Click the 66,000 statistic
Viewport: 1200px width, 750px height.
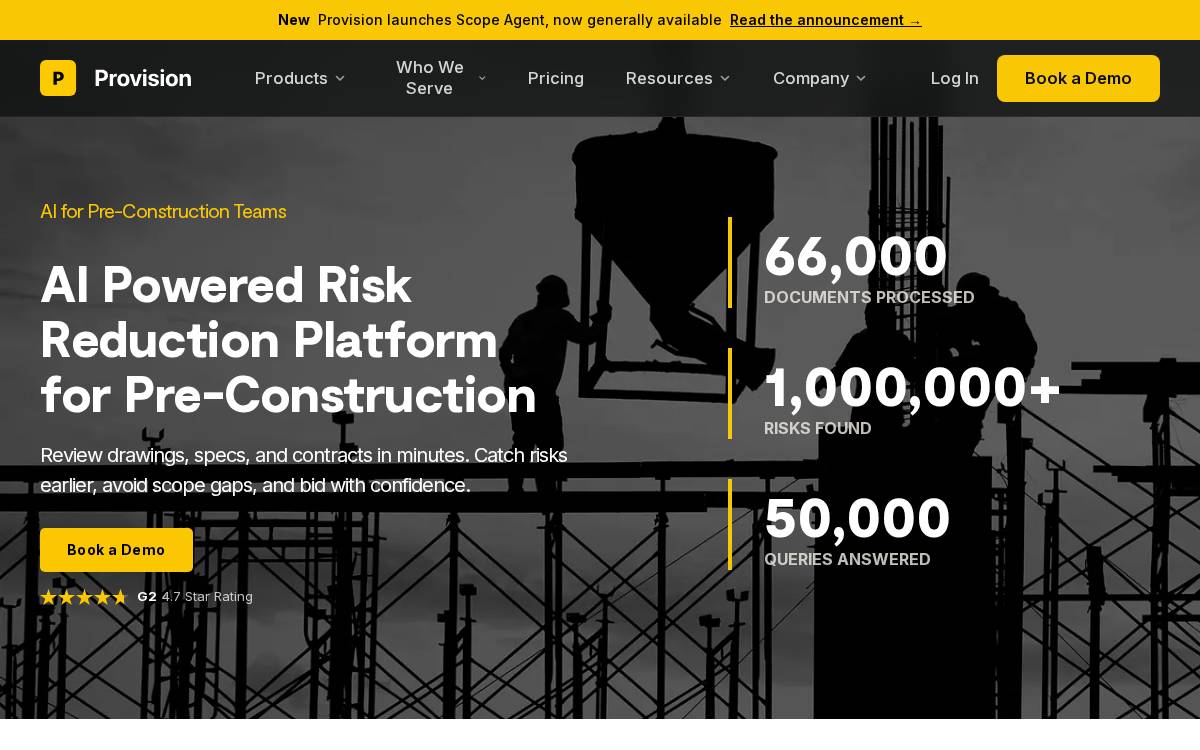tap(856, 256)
